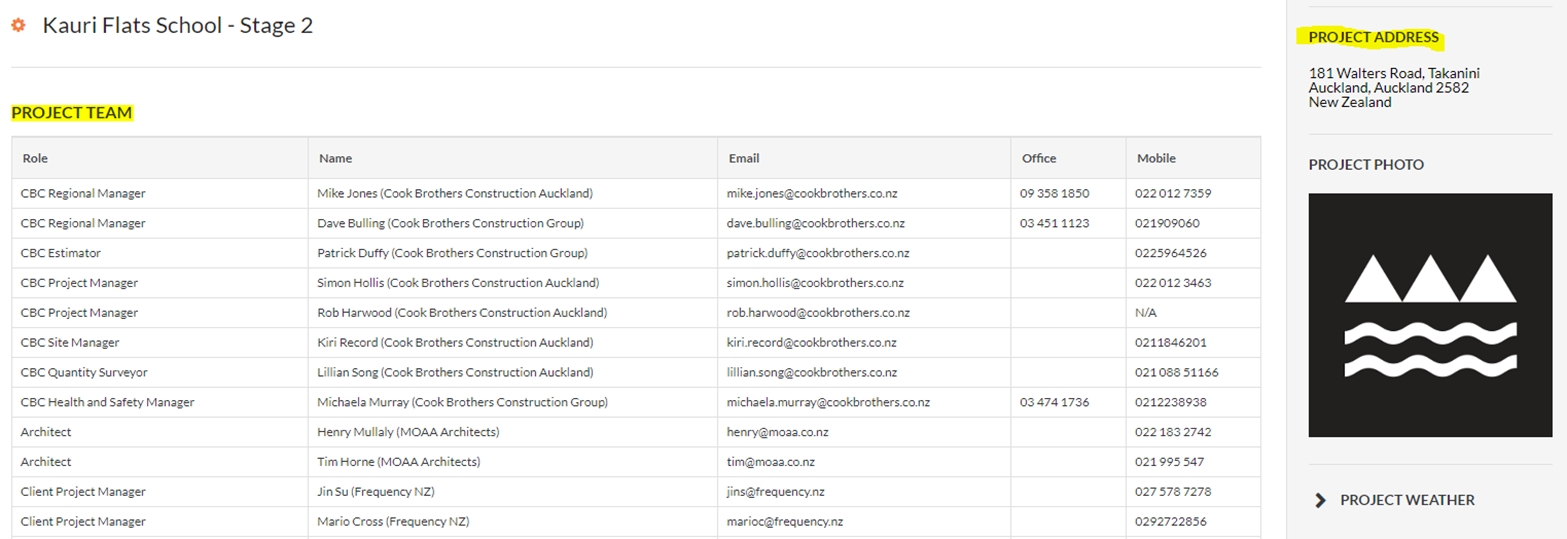Select the name Mario Cross
The image size is (1567, 539).
(350, 522)
